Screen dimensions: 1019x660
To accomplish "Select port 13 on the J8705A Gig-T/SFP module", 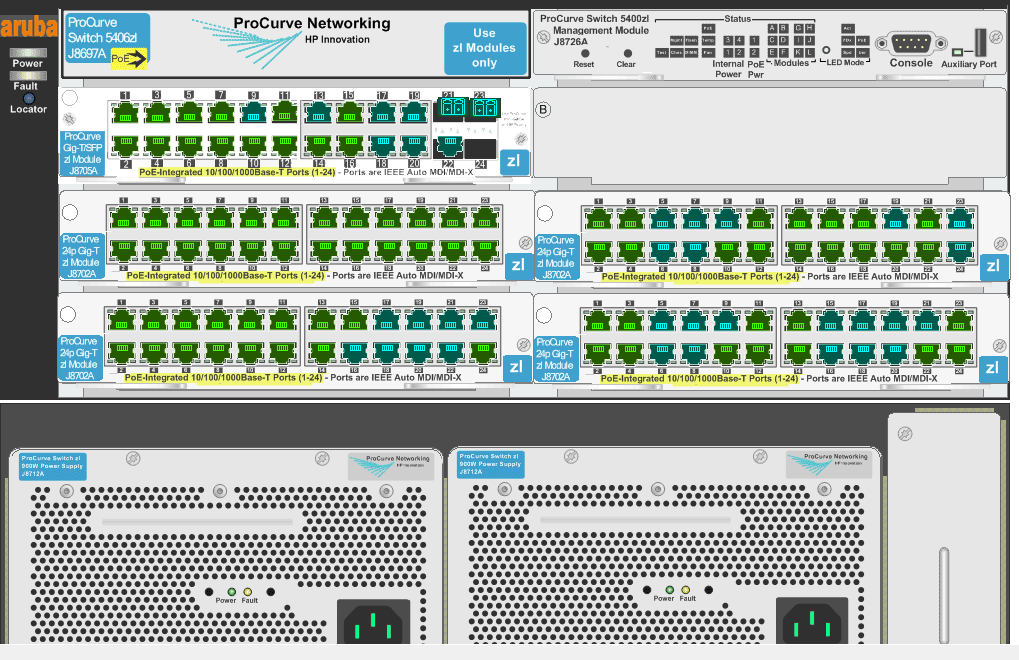I will (318, 114).
